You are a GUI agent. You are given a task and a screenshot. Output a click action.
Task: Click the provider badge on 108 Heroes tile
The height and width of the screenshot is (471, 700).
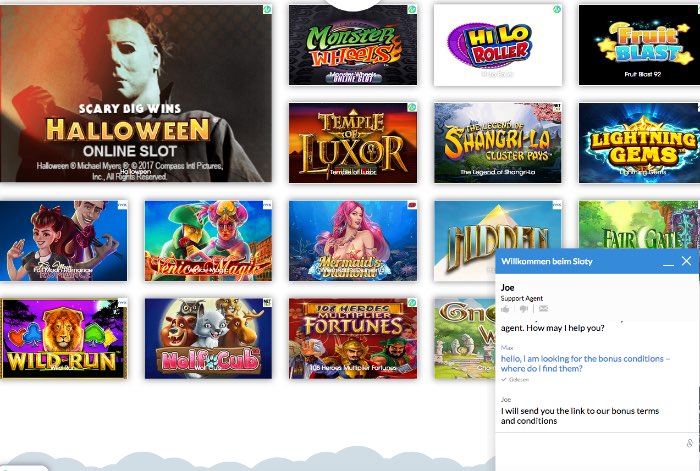(x=412, y=303)
